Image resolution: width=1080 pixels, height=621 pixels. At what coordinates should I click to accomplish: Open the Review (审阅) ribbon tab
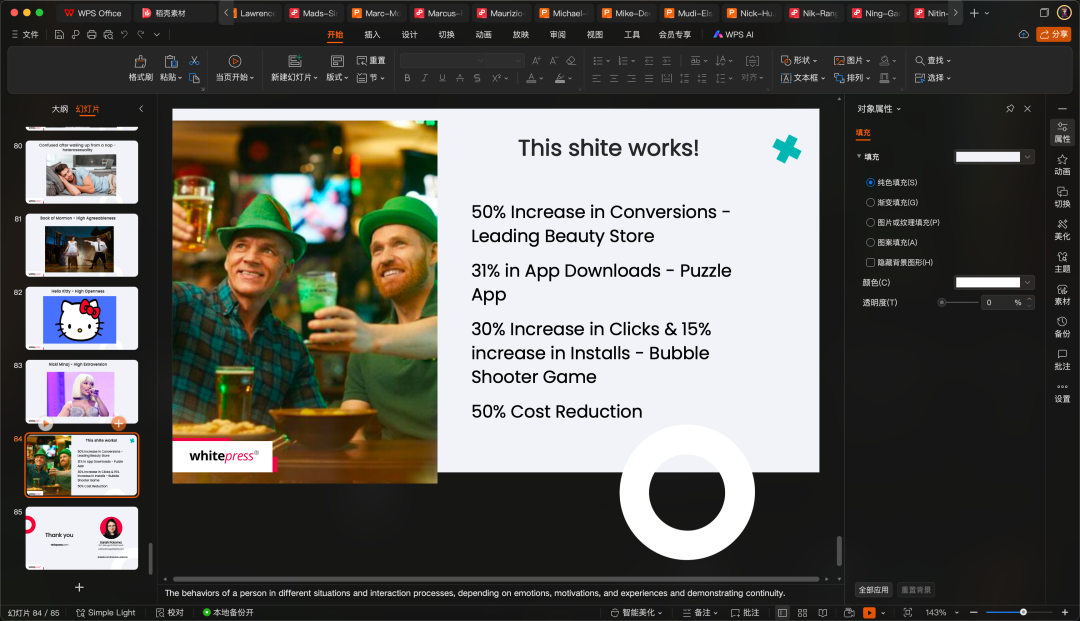point(558,34)
